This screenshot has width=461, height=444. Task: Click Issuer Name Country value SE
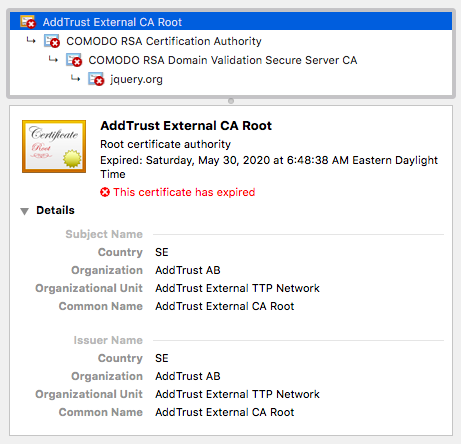(162, 358)
